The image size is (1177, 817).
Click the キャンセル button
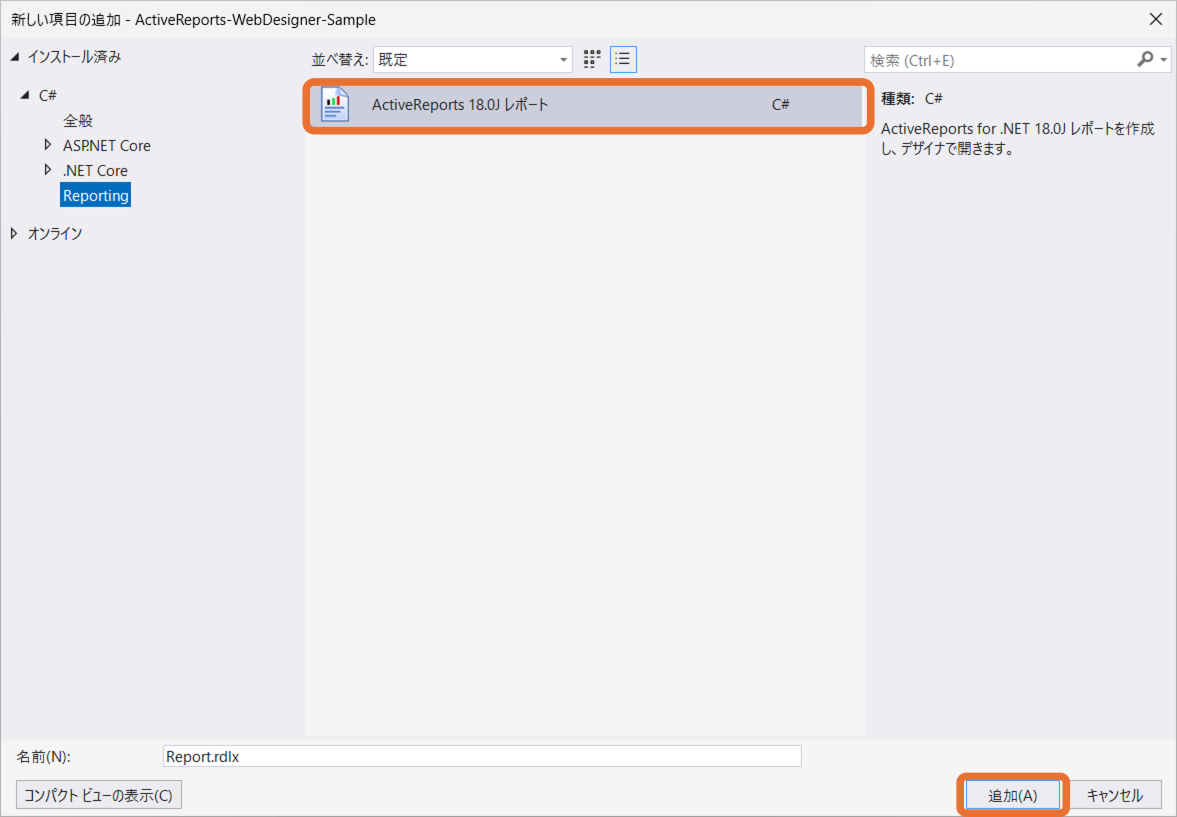pos(1115,795)
